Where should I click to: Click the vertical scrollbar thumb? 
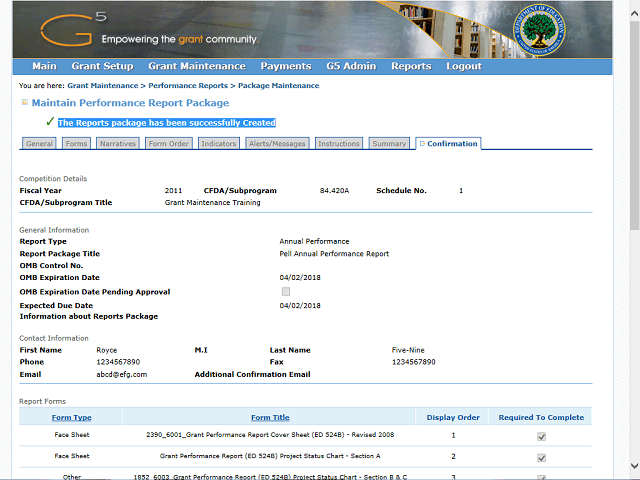(x=634, y=126)
